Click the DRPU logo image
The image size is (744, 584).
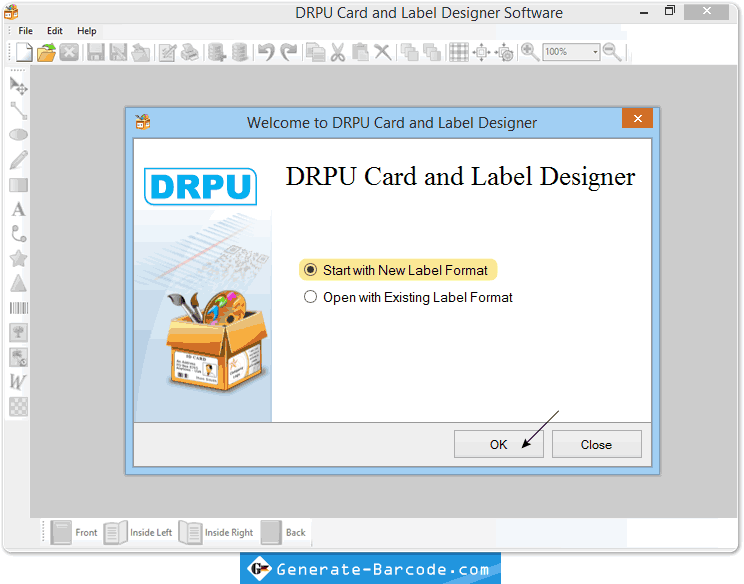coord(200,186)
